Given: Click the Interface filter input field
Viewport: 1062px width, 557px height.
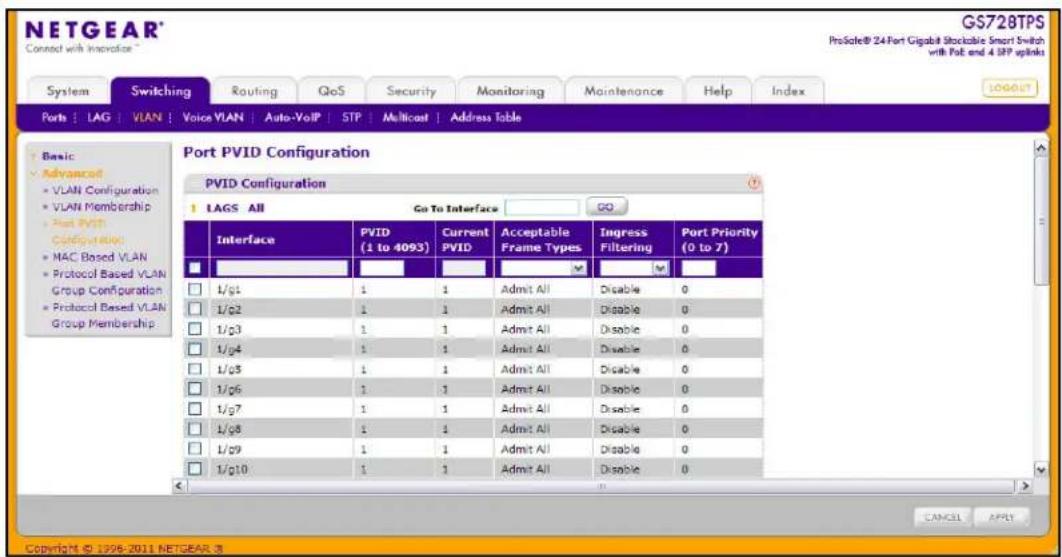Looking at the screenshot, I should (x=282, y=268).
